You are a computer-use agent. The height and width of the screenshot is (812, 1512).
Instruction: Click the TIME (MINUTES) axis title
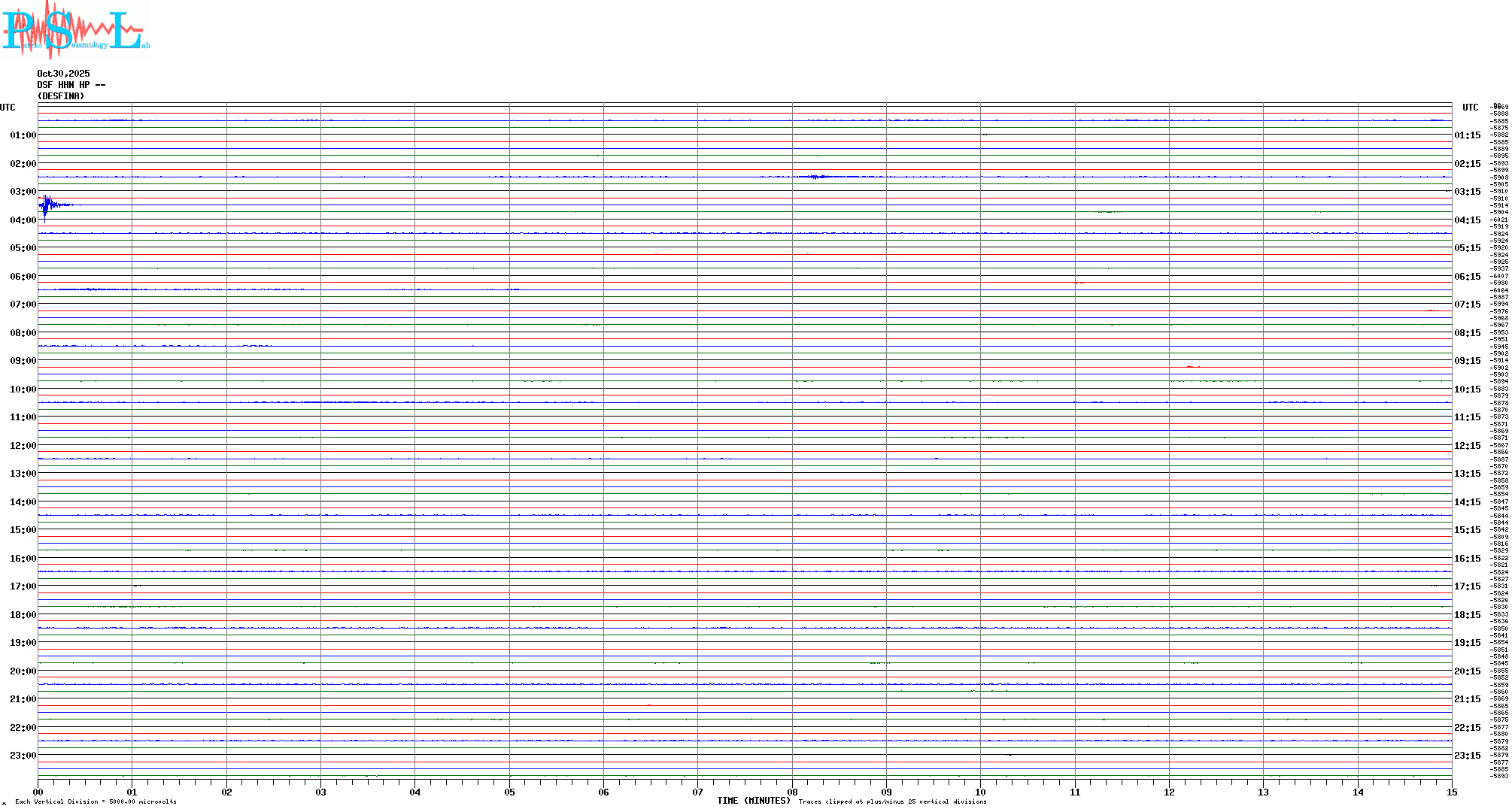[x=753, y=801]
